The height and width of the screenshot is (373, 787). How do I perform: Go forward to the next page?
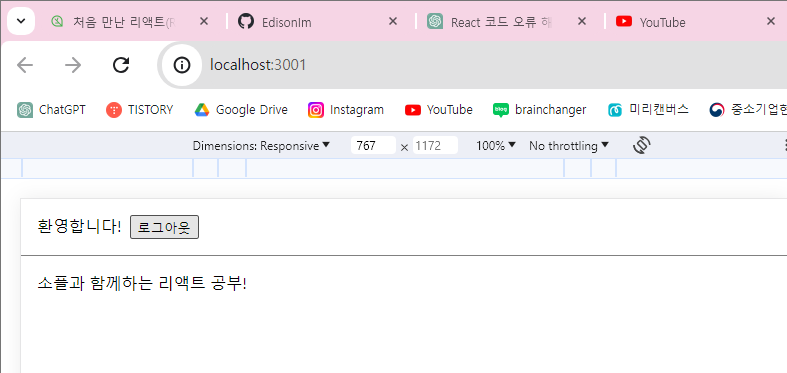[x=73, y=65]
